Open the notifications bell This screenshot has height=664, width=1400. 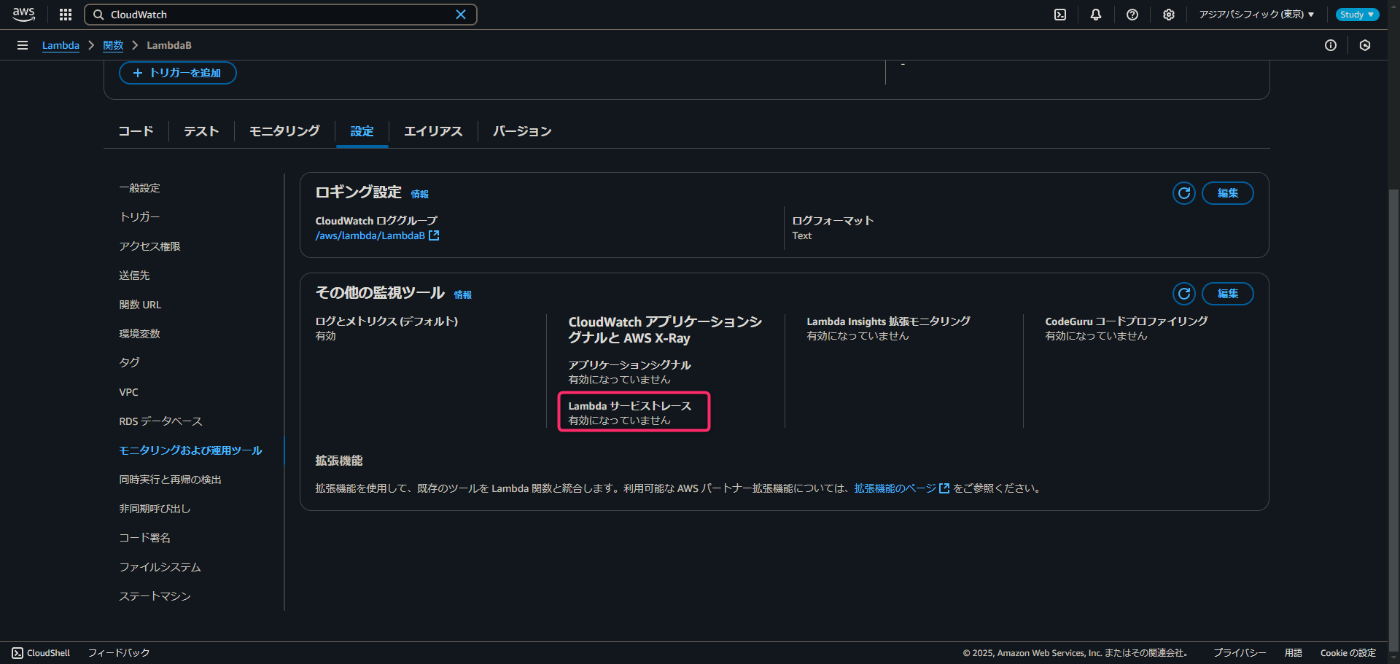click(x=1096, y=15)
